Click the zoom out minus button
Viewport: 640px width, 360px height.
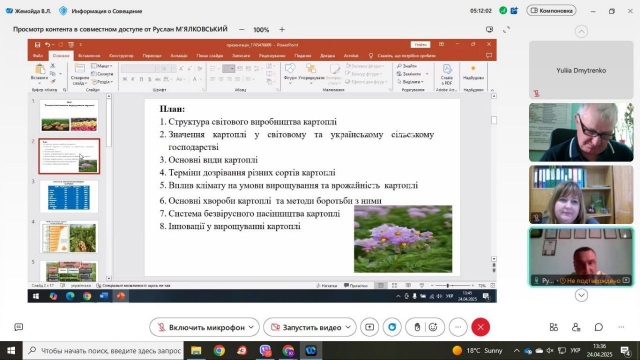242,29
